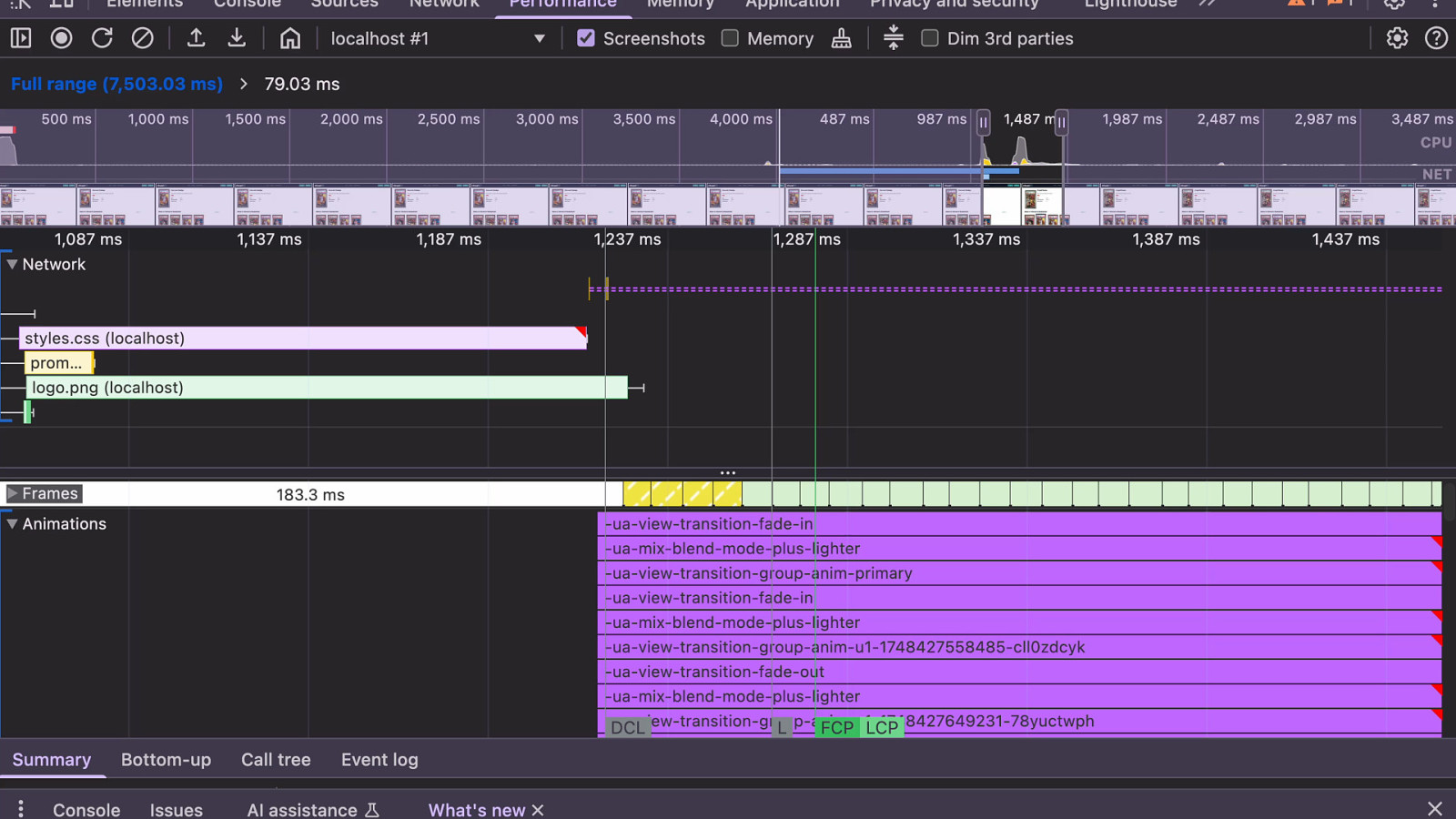Image resolution: width=1456 pixels, height=819 pixels.
Task: Click the Download profile icon
Action: [237, 38]
